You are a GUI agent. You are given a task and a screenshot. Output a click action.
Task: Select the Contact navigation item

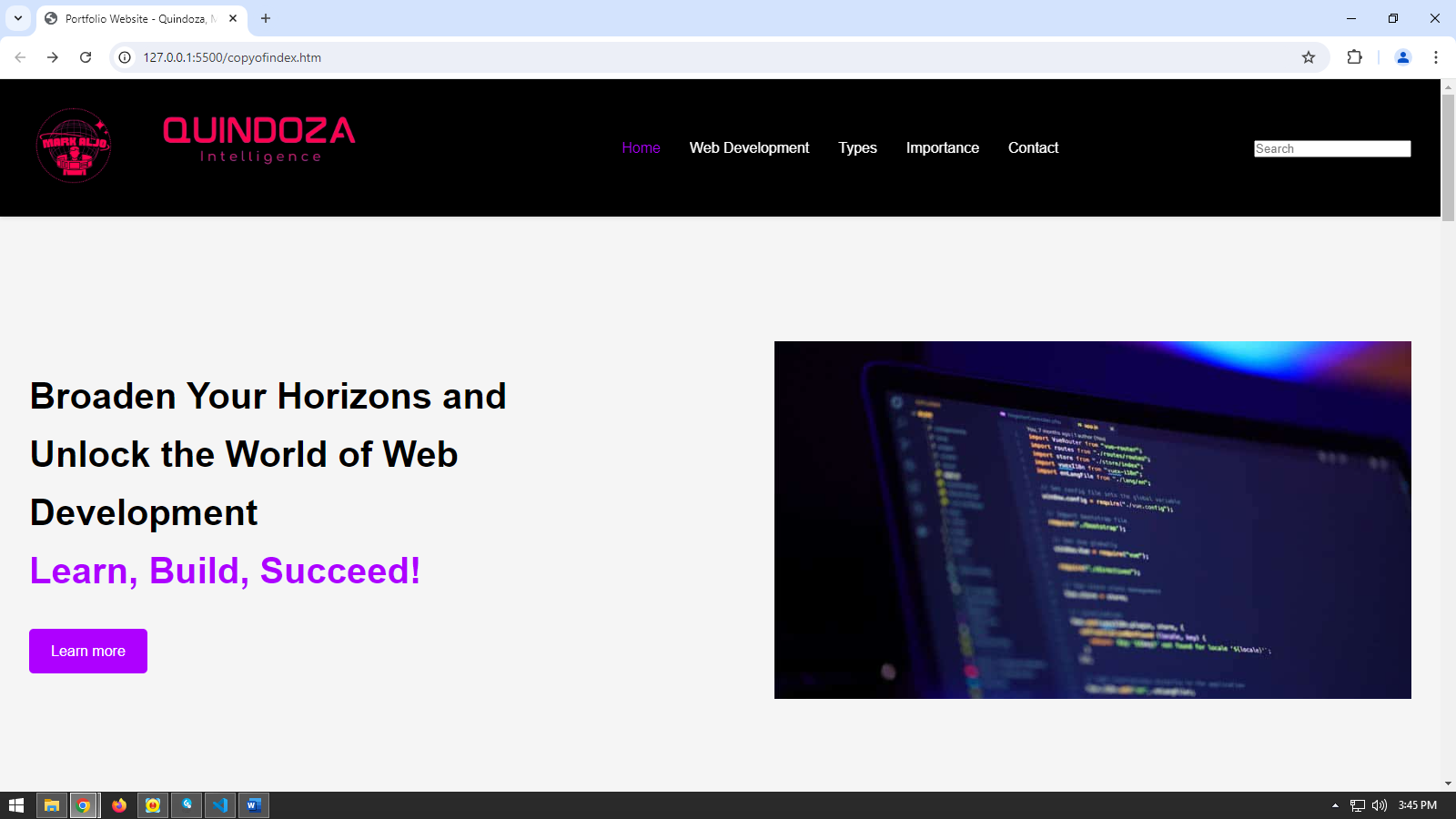click(1033, 147)
